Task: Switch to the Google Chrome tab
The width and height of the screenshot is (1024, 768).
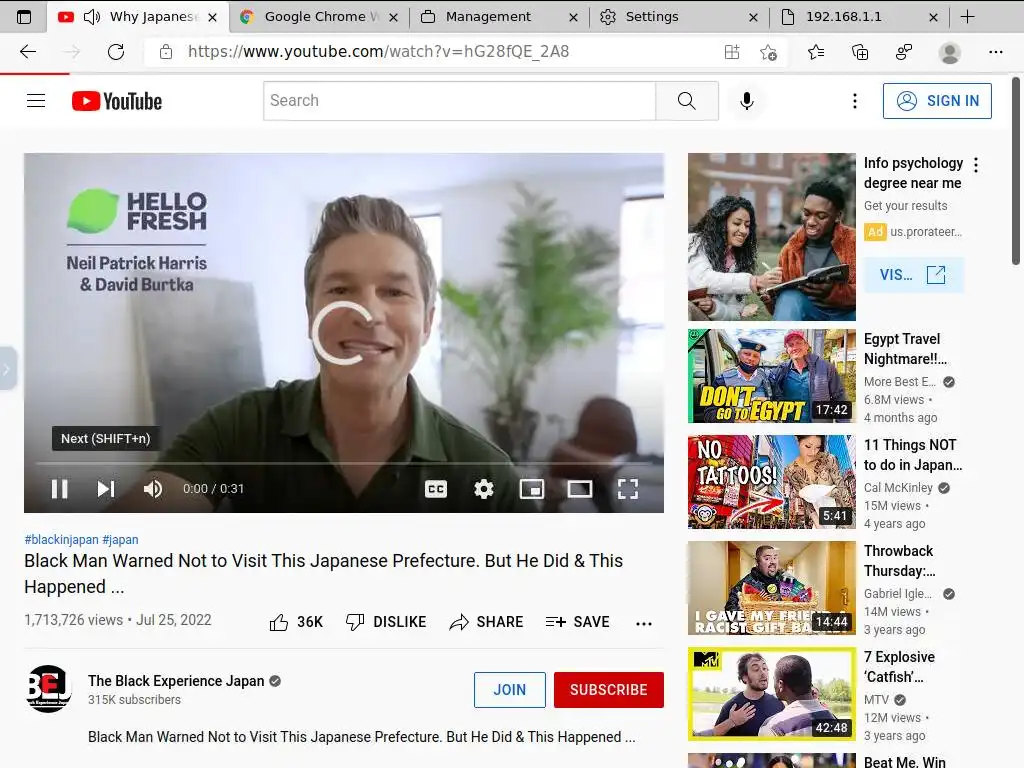Action: tap(319, 17)
